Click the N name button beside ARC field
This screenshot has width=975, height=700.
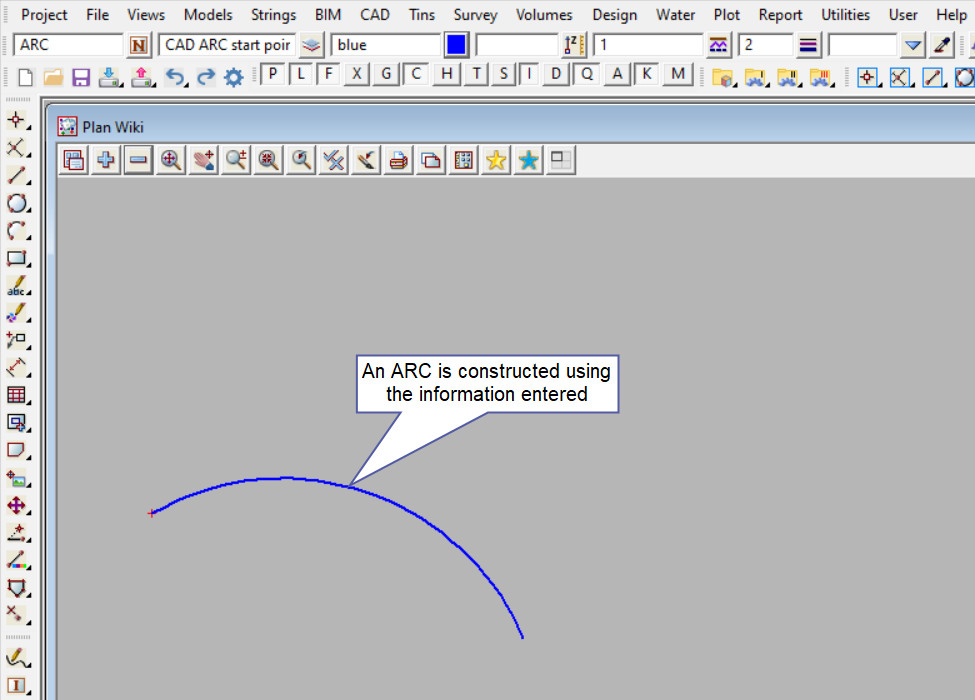coord(139,45)
